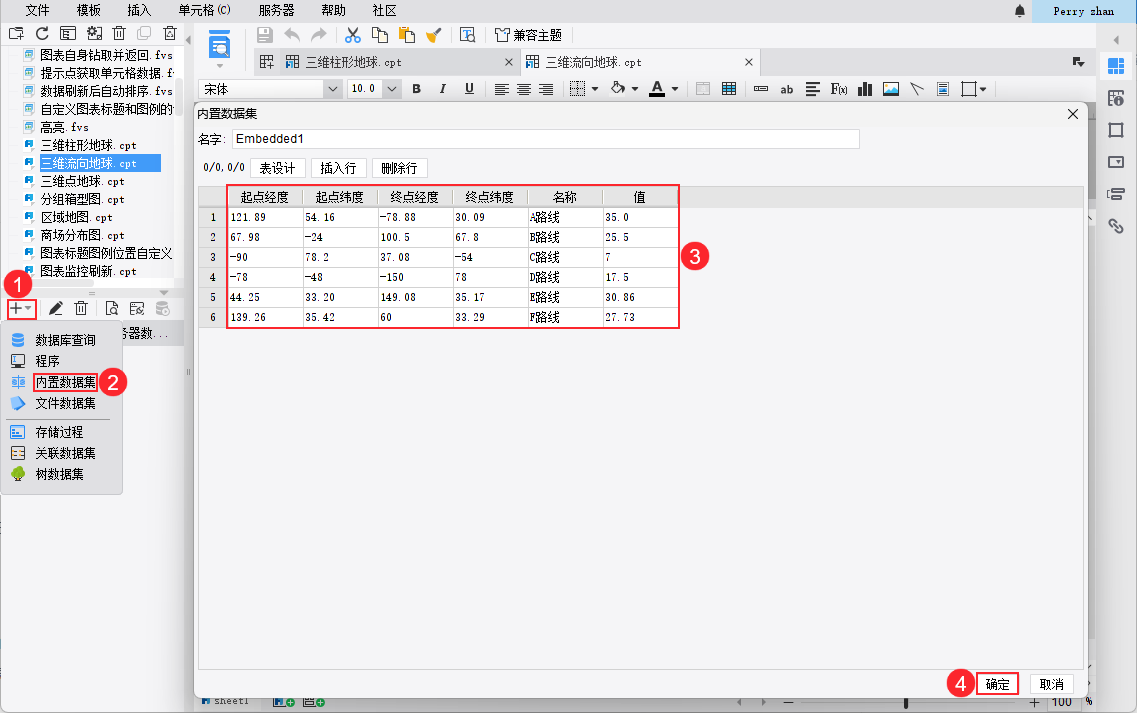The image size is (1137, 713).
Task: Click the trash icon in the dataset toolbar
Action: tap(81, 308)
